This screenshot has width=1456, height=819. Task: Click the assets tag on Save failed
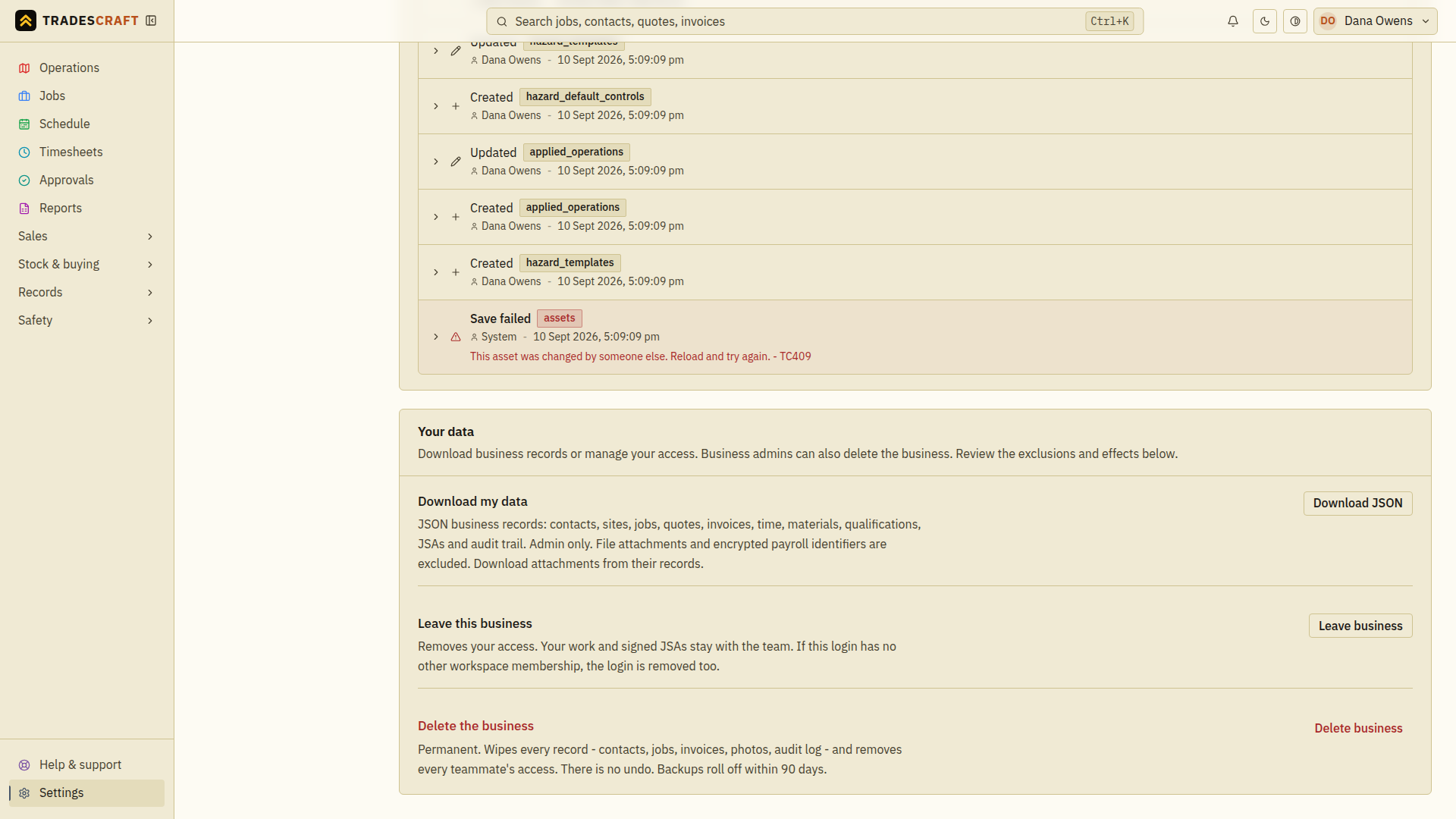click(x=560, y=318)
